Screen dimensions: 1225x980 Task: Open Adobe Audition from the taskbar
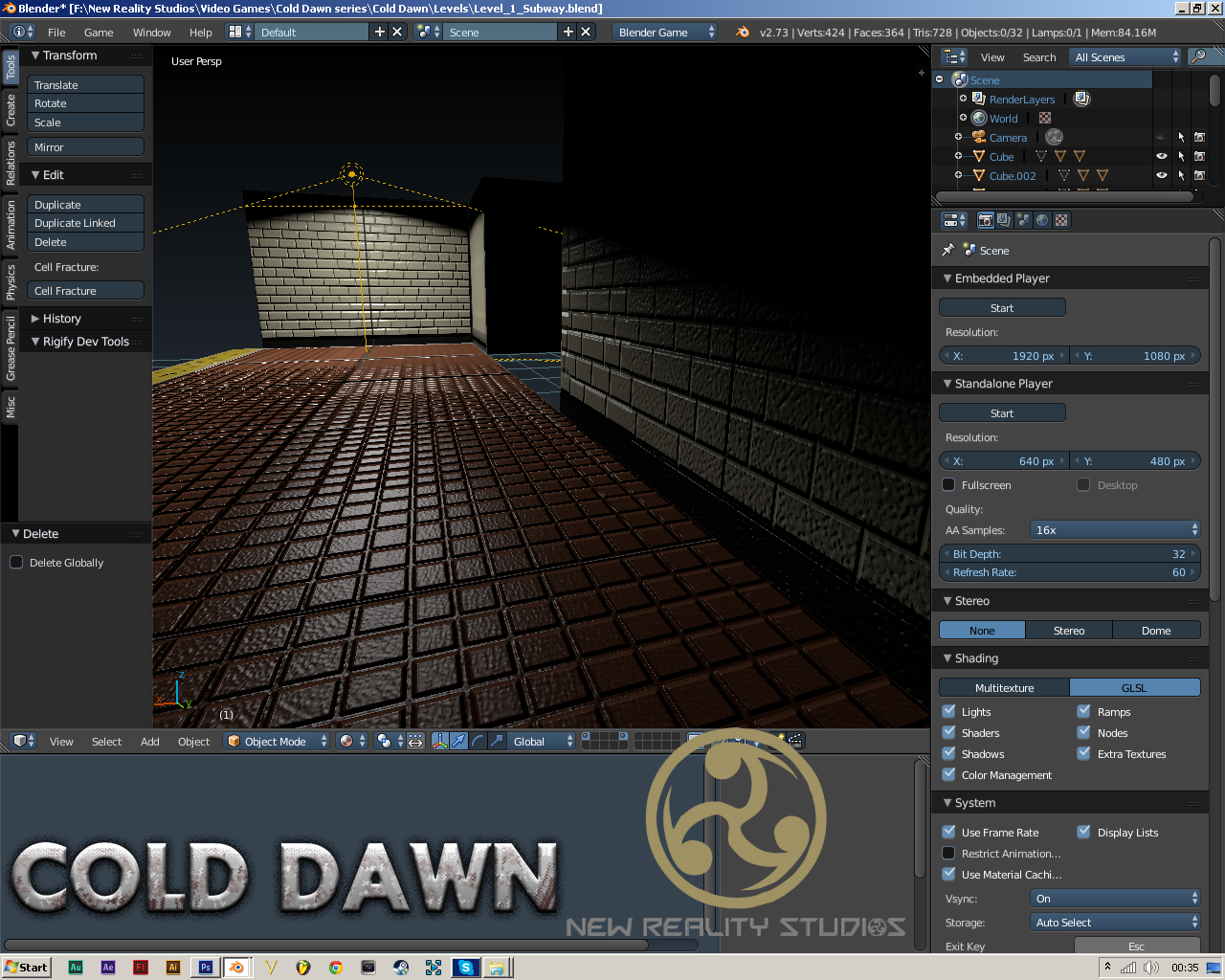coord(76,968)
